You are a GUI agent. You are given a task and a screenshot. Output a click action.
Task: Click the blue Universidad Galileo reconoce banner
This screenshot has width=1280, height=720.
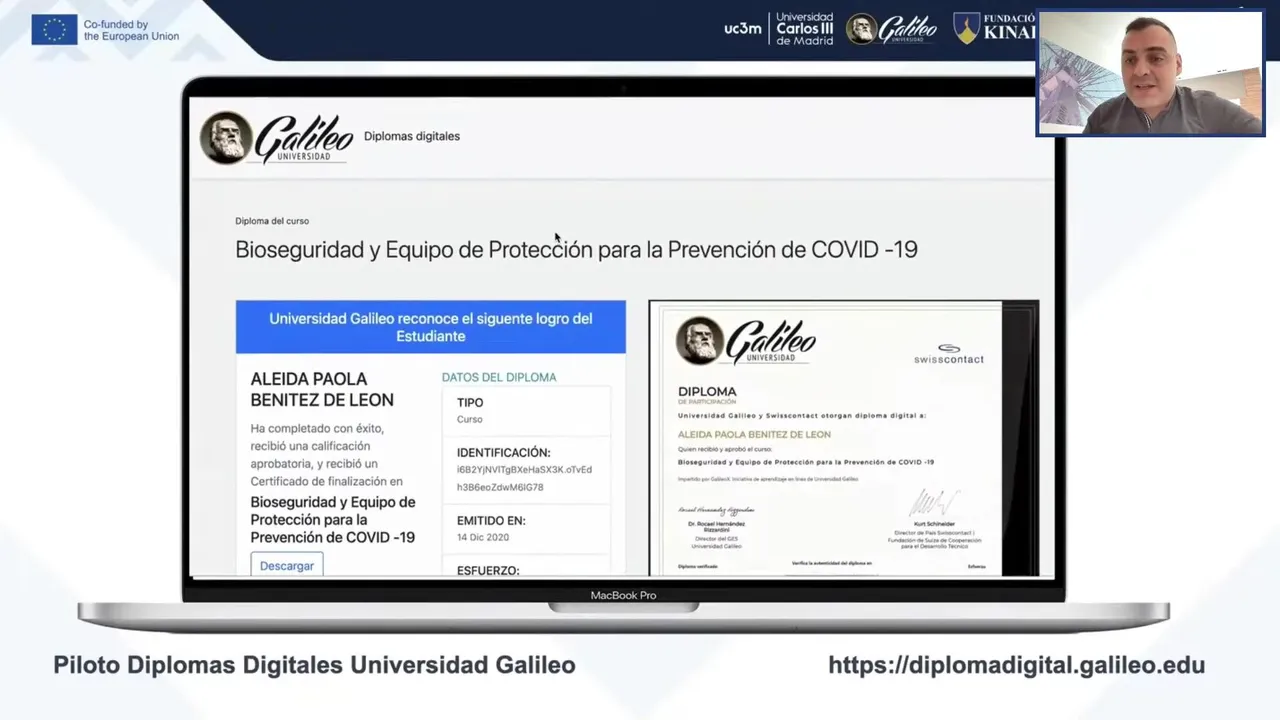[431, 327]
